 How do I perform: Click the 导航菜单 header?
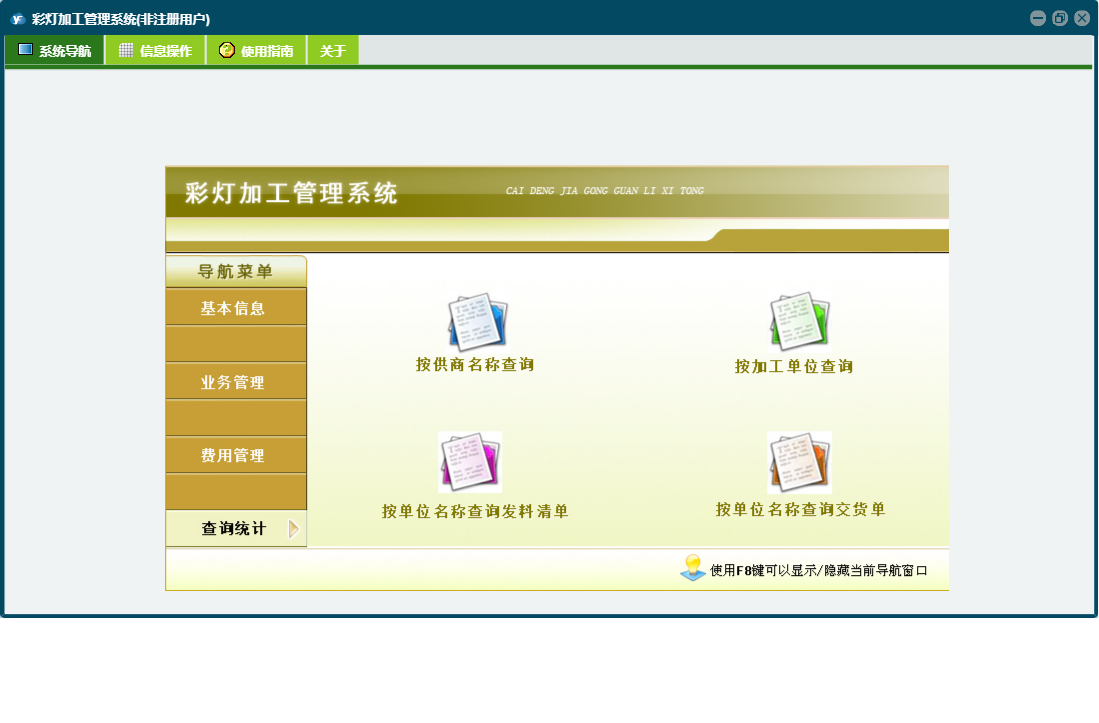coord(236,271)
